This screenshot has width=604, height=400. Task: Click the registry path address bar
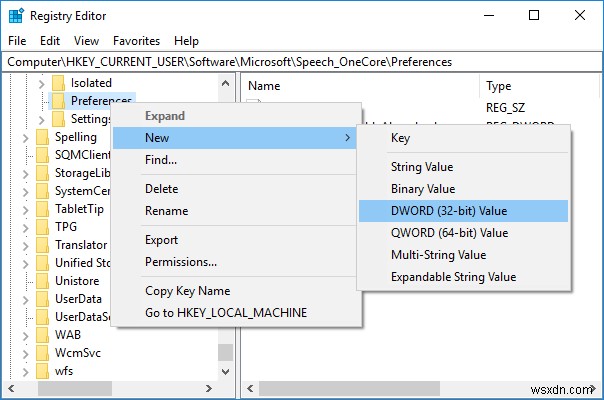[300, 61]
